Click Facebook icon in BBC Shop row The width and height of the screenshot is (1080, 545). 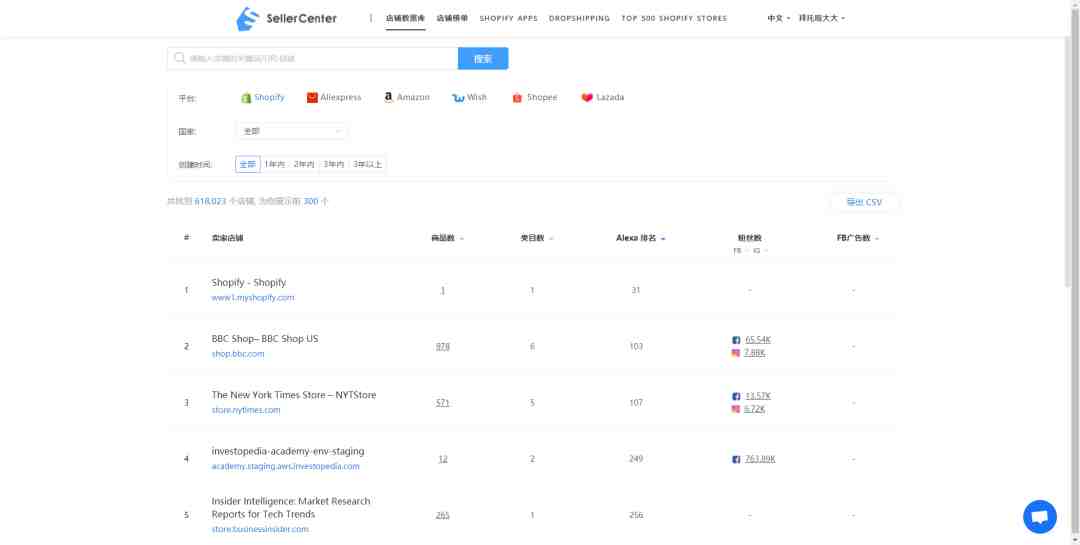tap(736, 340)
